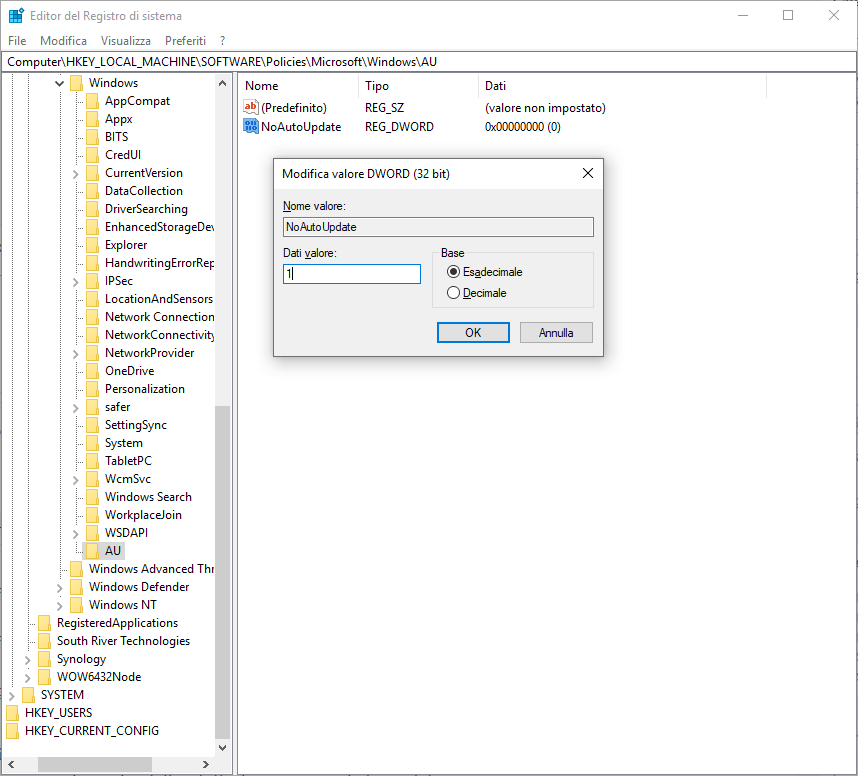Select the LocationAndSensors tree key
Screen dimensions: 858x776
159,299
